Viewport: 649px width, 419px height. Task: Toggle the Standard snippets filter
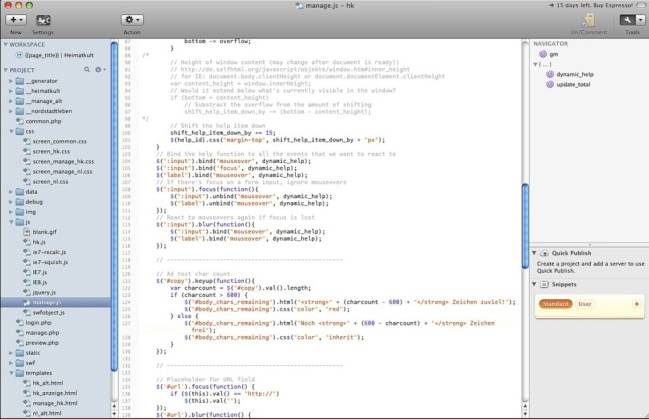tap(555, 303)
